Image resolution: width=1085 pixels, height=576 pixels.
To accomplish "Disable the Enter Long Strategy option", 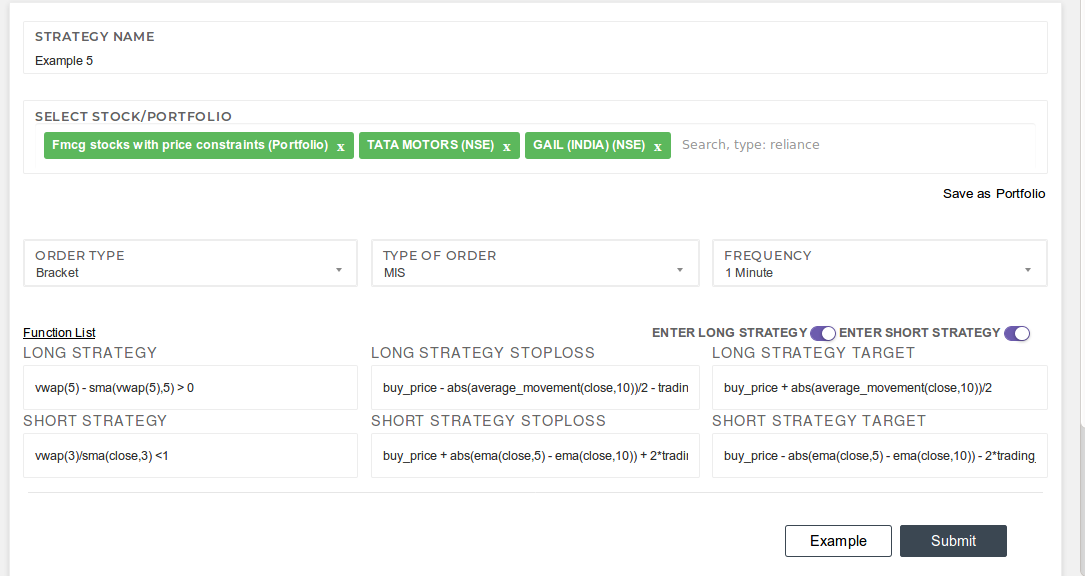I will coord(822,332).
